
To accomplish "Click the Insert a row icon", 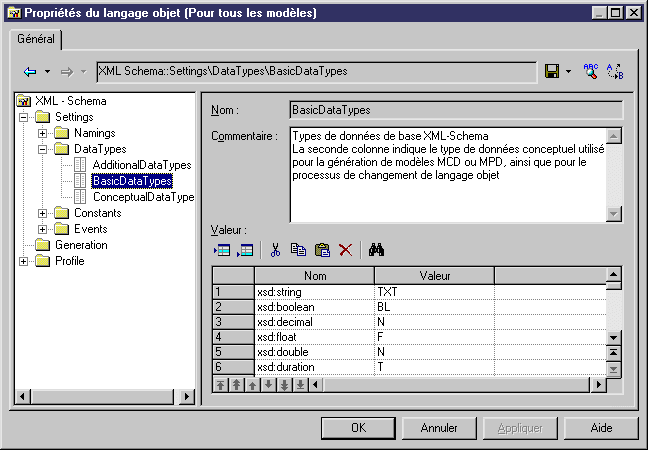I will point(221,250).
